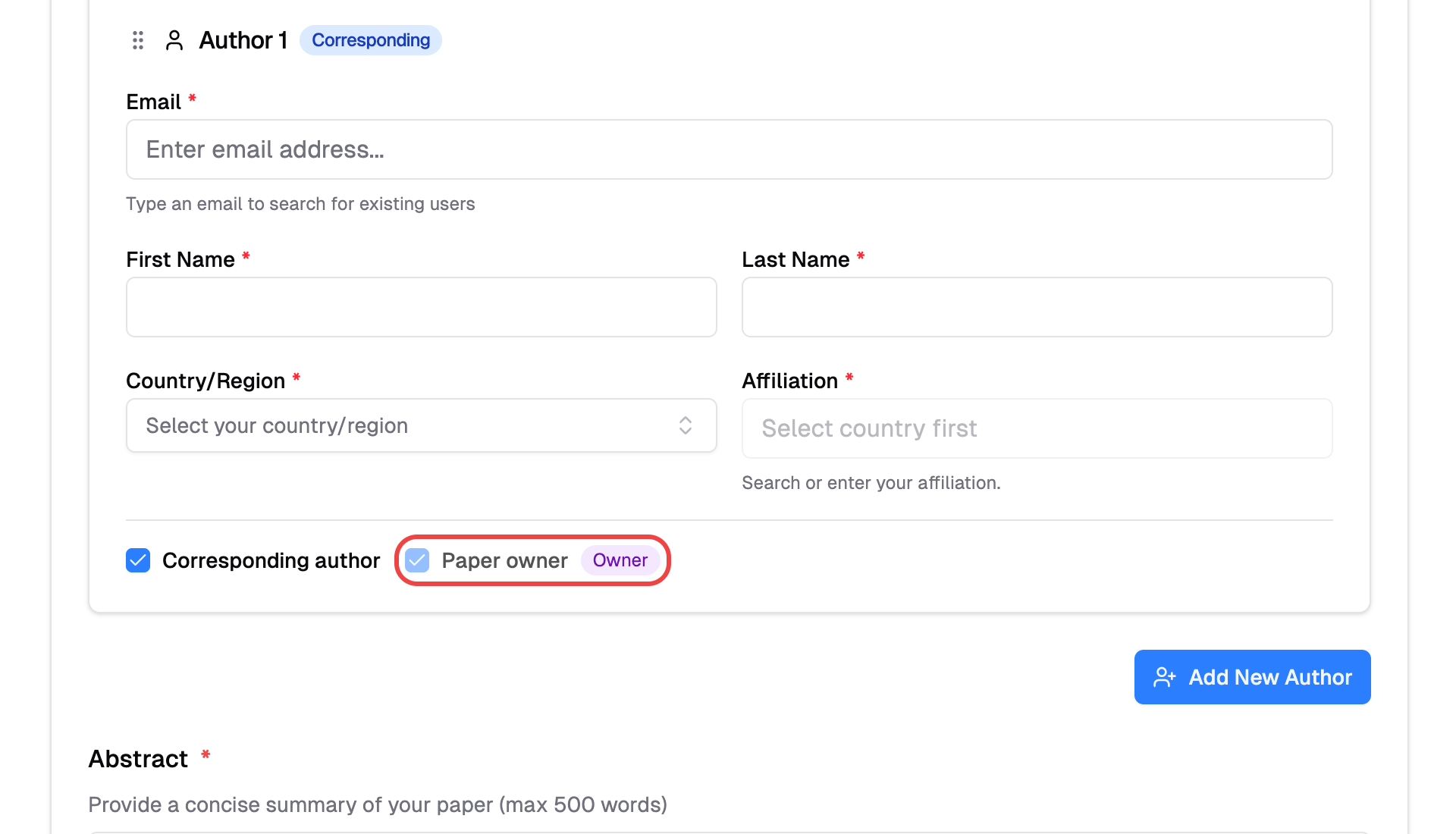Click the add-user icon in Add New Author
Screen dimensions: 1456x834
(x=1164, y=677)
